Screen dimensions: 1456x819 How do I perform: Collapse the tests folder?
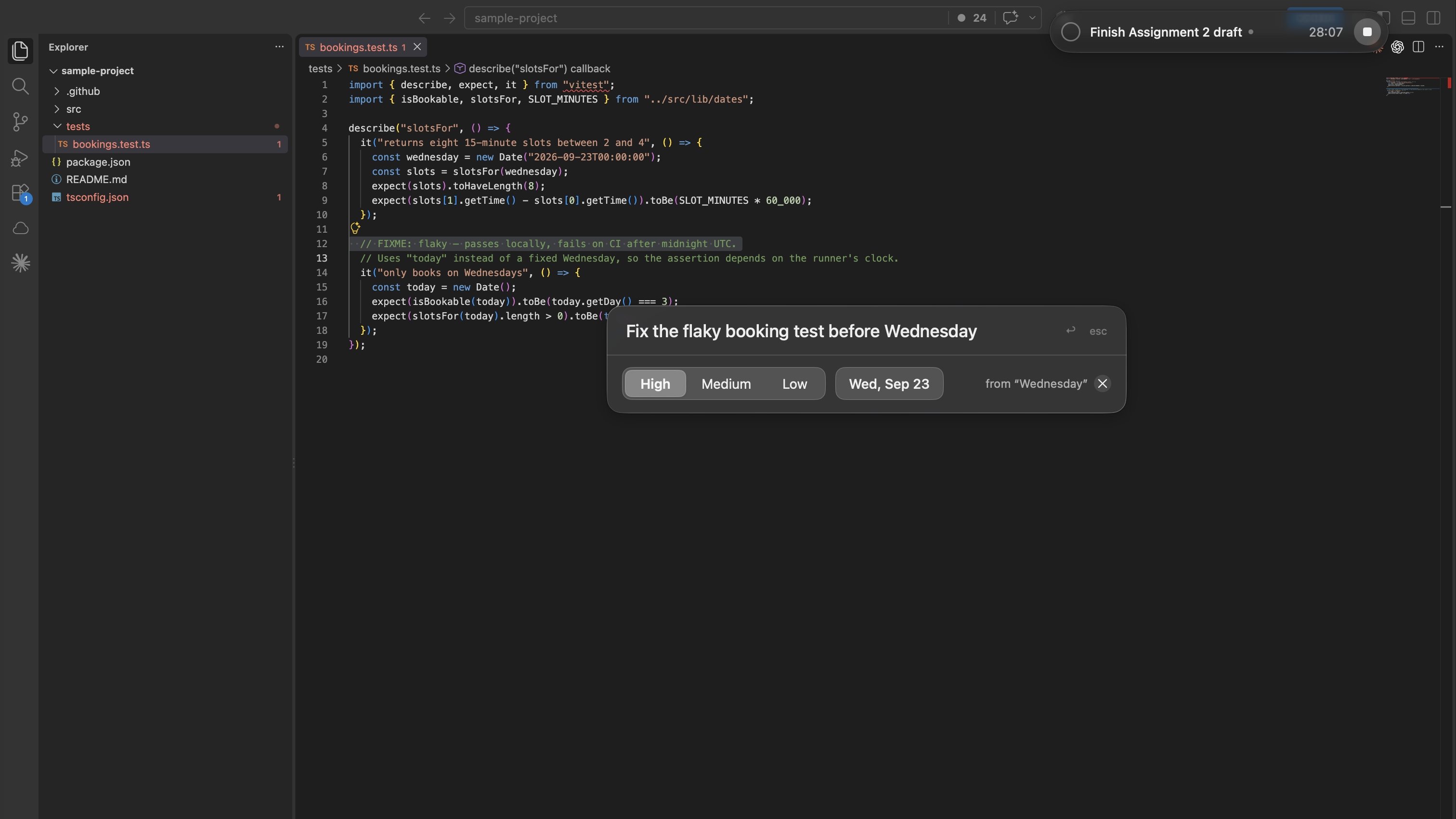pyautogui.click(x=56, y=126)
